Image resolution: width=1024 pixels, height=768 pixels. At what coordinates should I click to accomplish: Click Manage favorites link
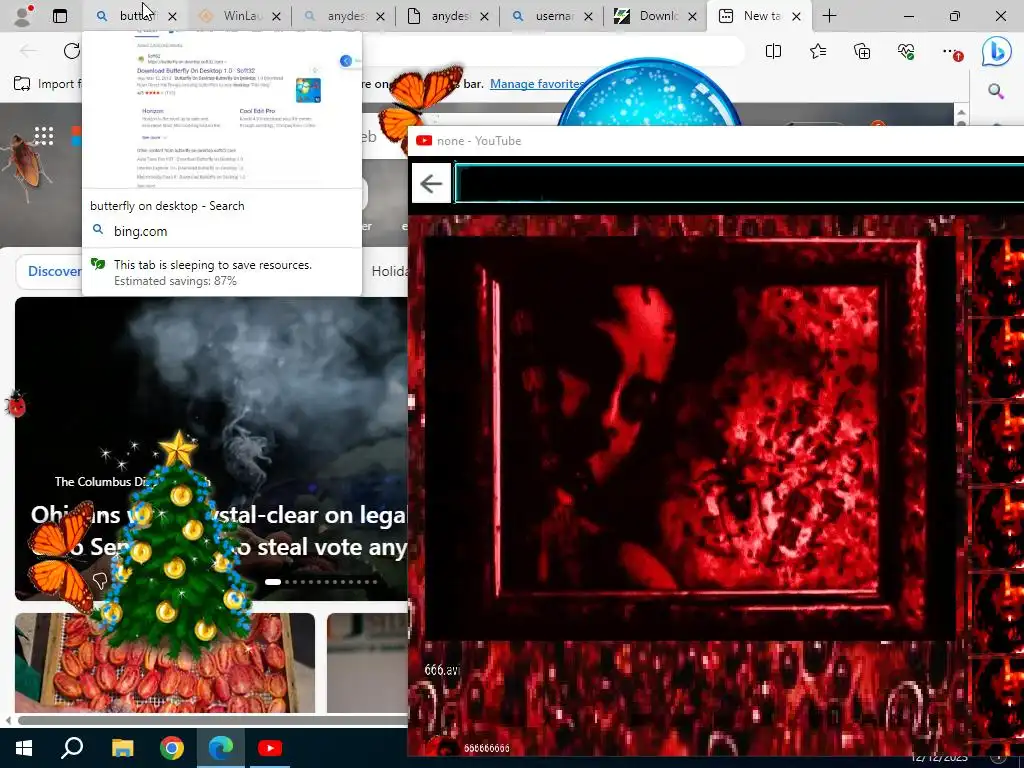(537, 84)
